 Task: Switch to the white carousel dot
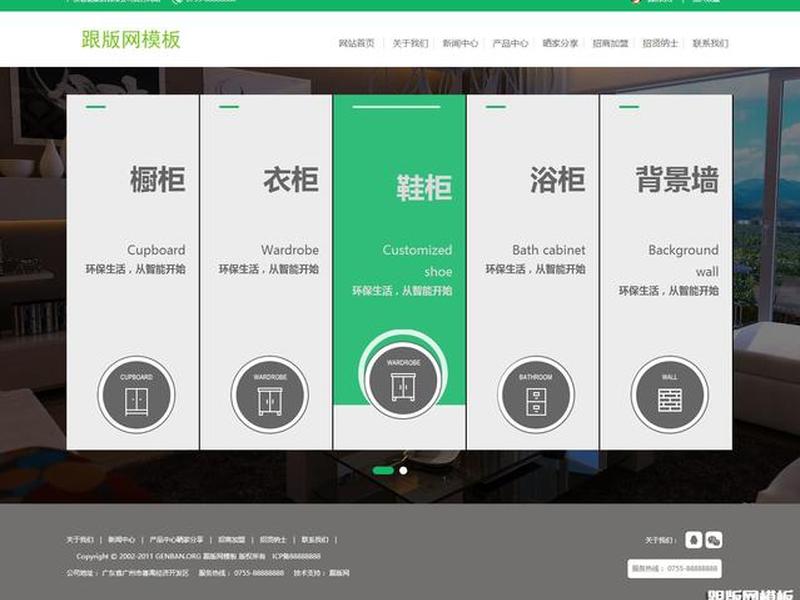point(403,470)
